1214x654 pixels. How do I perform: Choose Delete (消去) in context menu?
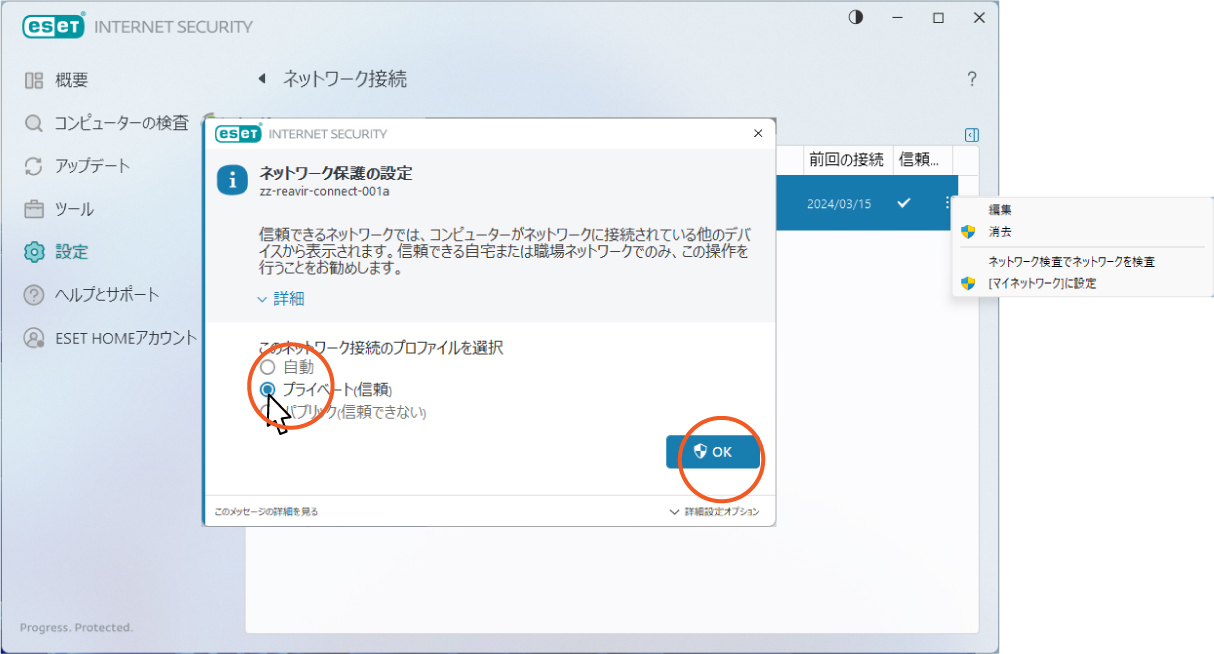[x=1000, y=231]
